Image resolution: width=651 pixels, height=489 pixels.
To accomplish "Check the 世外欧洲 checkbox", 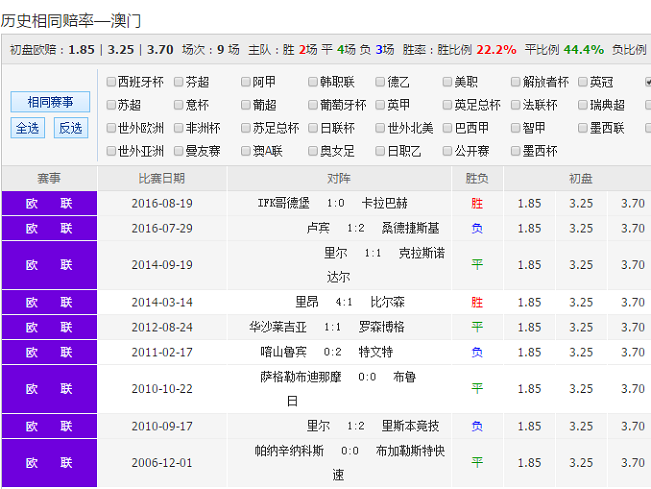I will 111,128.
